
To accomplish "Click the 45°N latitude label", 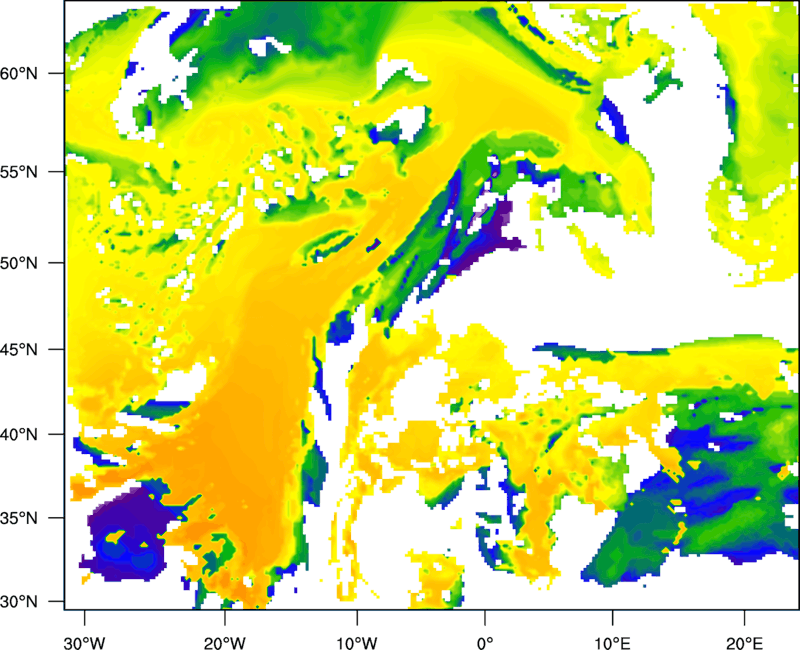I will [19, 349].
